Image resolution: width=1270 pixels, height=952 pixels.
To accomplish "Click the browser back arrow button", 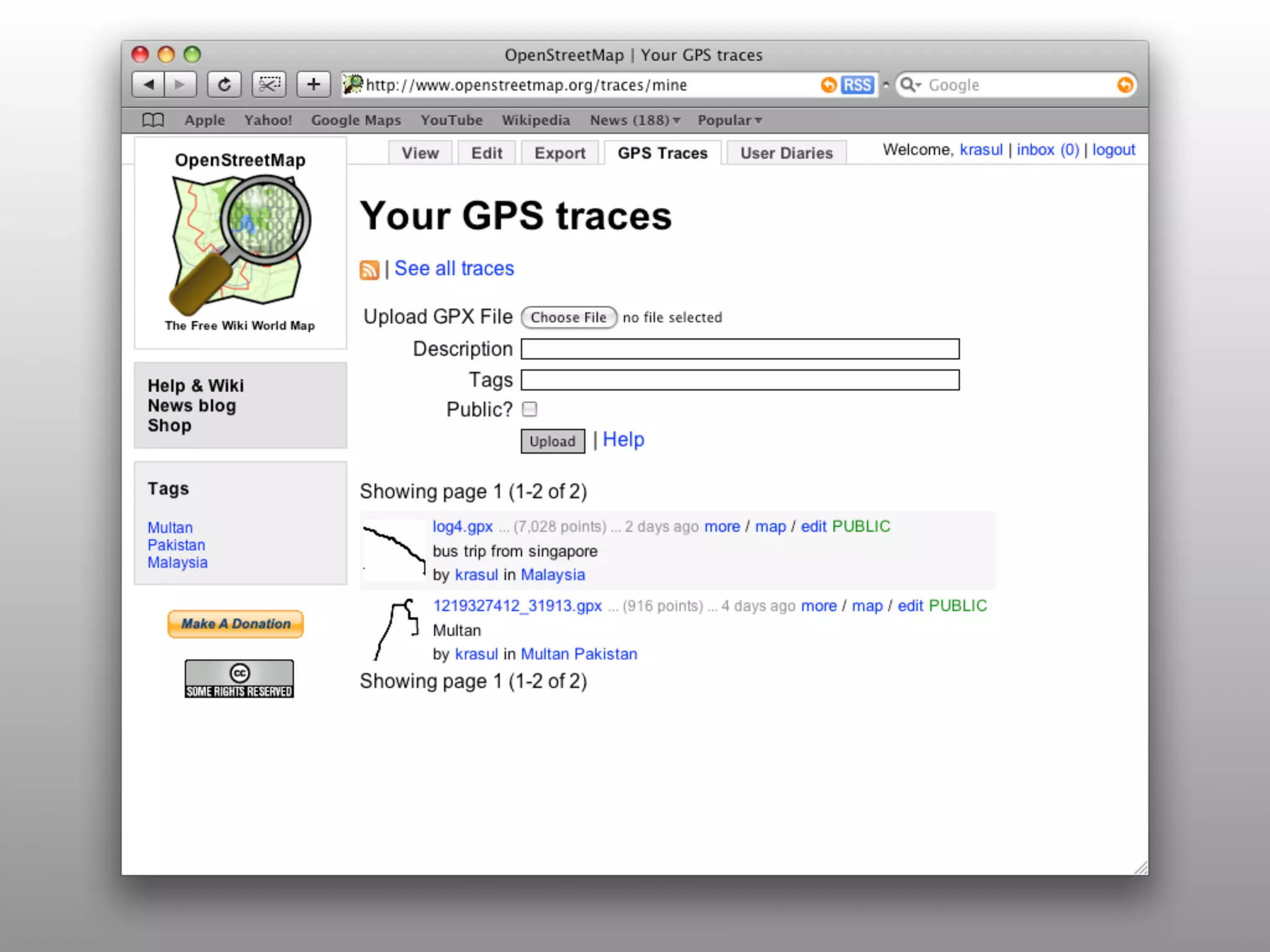I will [x=149, y=84].
